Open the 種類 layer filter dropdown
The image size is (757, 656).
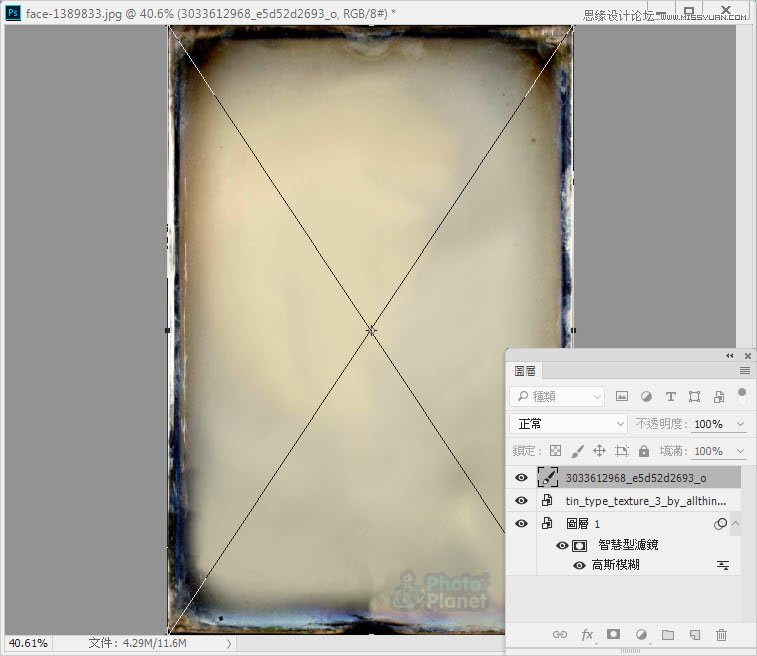(x=557, y=396)
